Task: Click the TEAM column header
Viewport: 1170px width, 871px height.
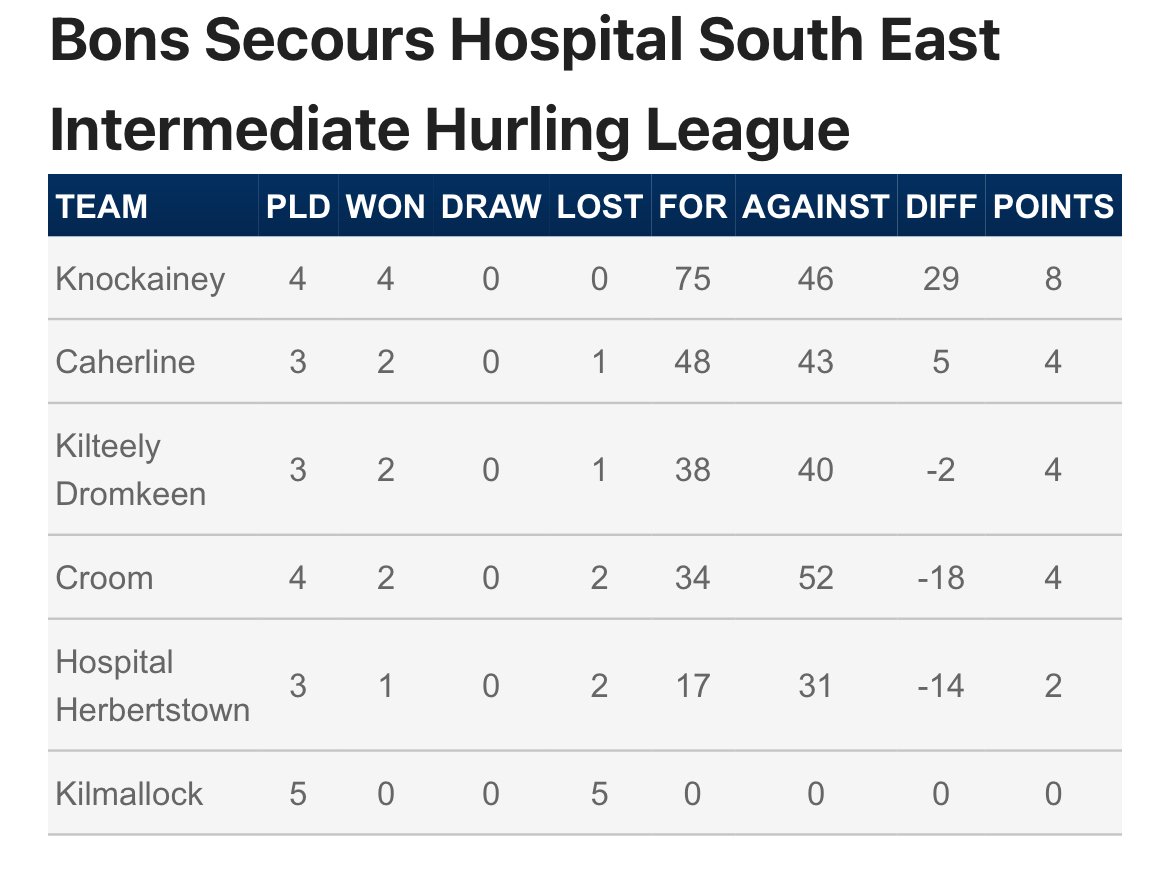Action: tap(101, 206)
